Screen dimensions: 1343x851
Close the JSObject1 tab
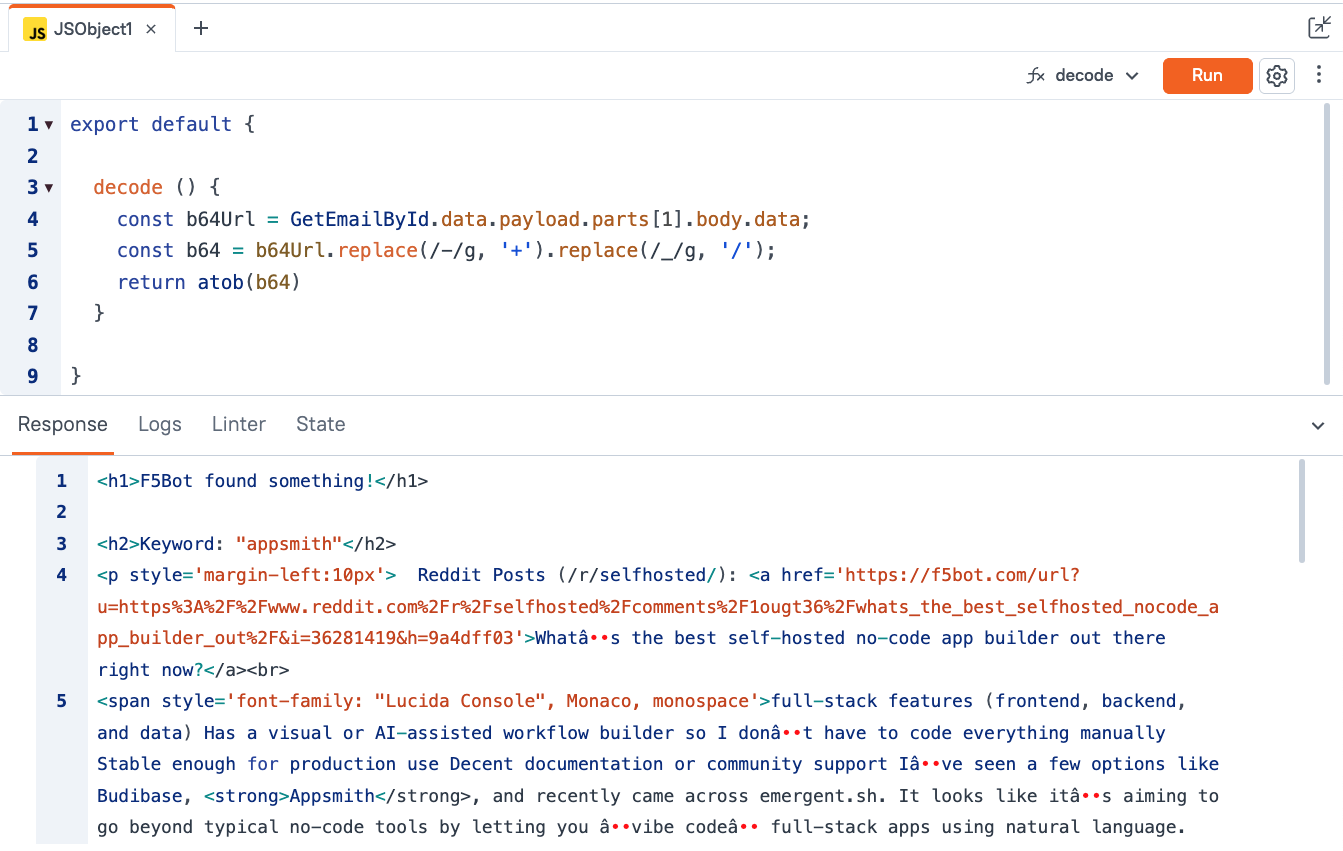[x=151, y=29]
